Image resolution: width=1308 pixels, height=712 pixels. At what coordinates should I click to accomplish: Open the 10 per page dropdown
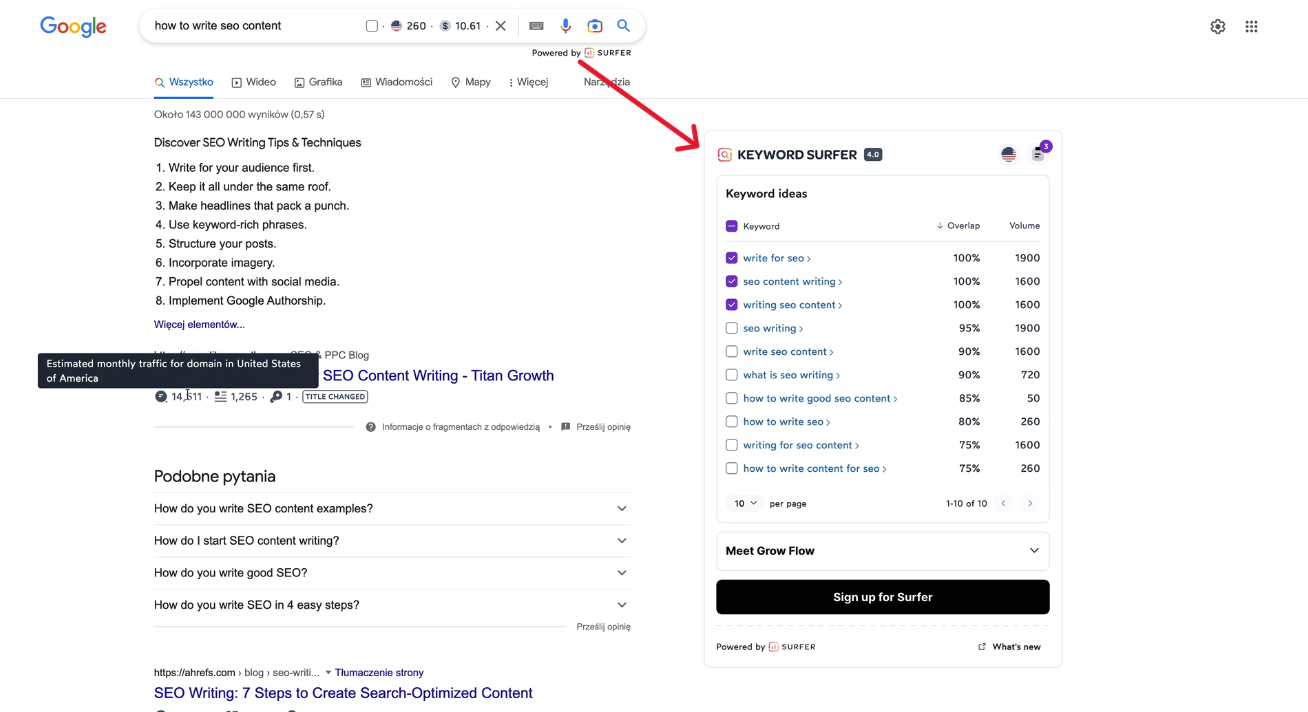click(745, 504)
